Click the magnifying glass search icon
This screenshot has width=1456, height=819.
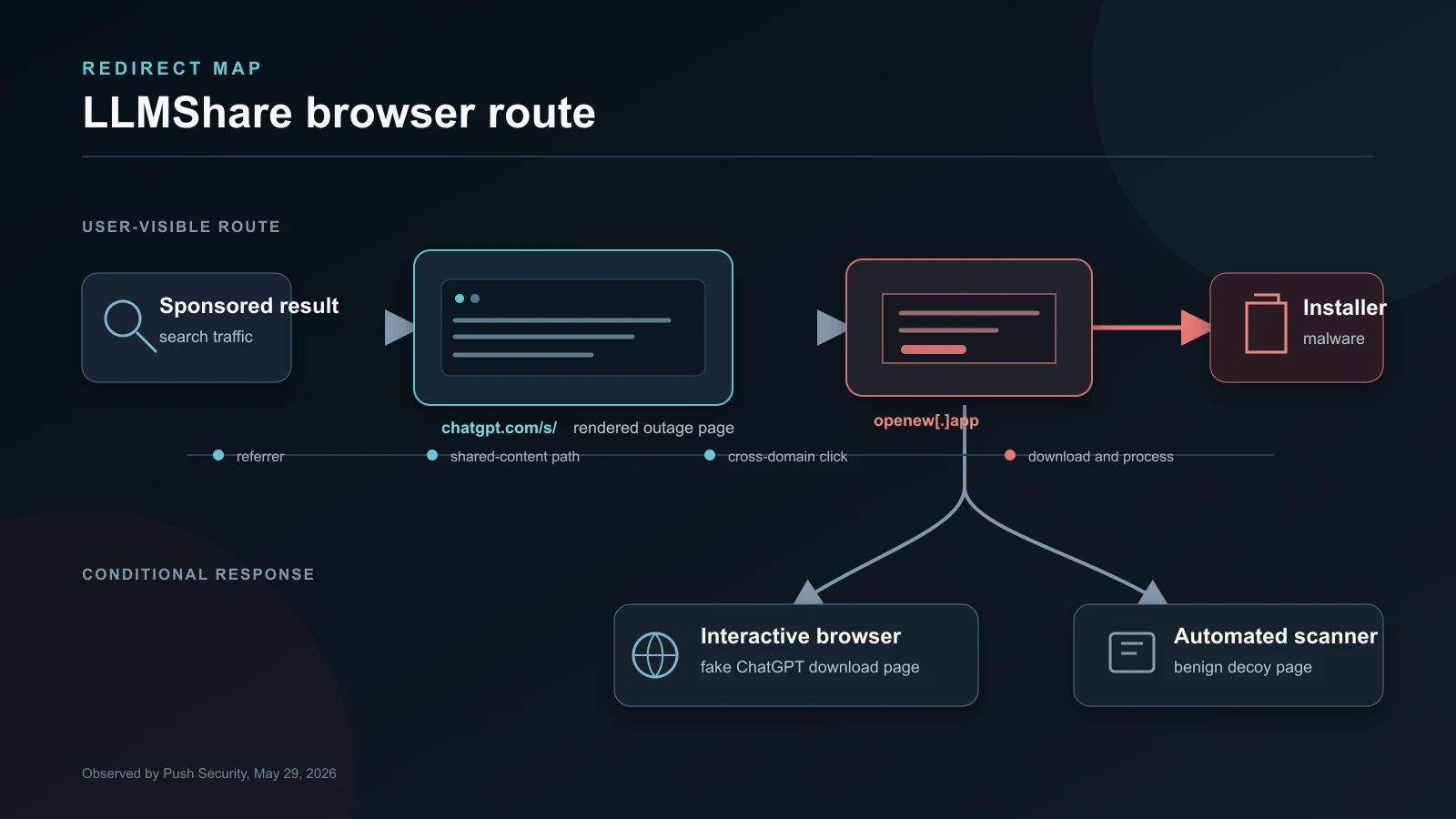(130, 326)
